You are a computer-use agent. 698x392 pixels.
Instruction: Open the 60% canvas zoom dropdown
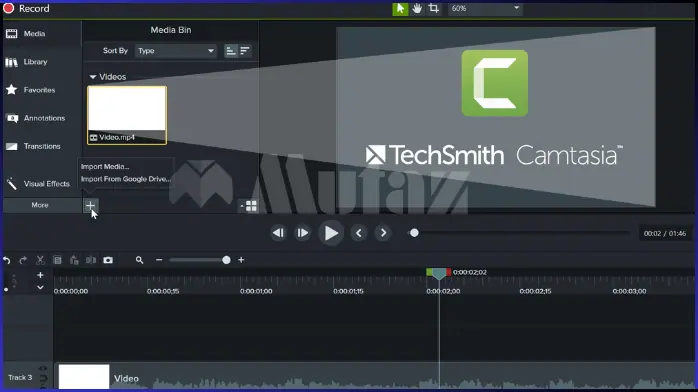pyautogui.click(x=485, y=8)
